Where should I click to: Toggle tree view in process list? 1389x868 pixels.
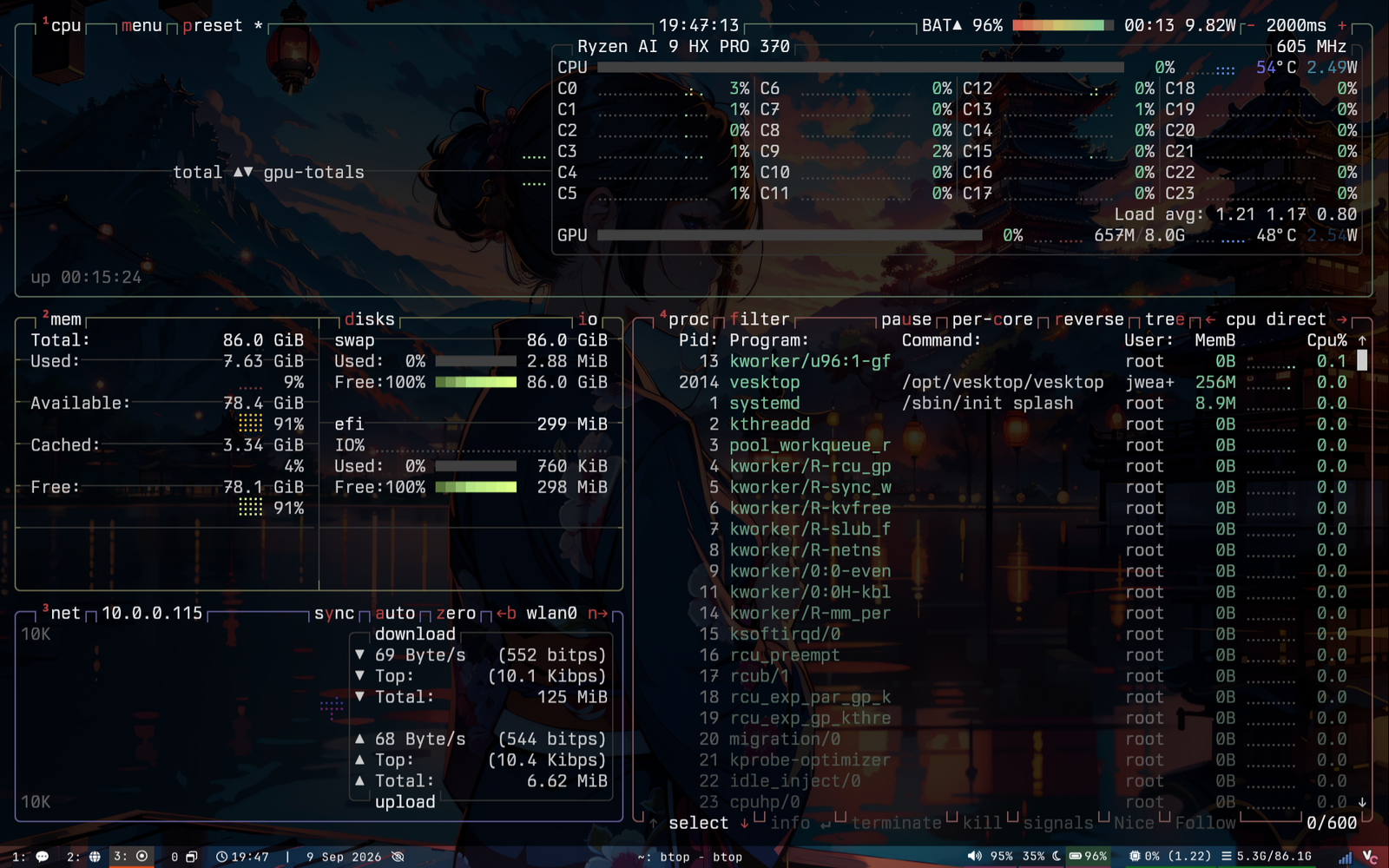1164,319
